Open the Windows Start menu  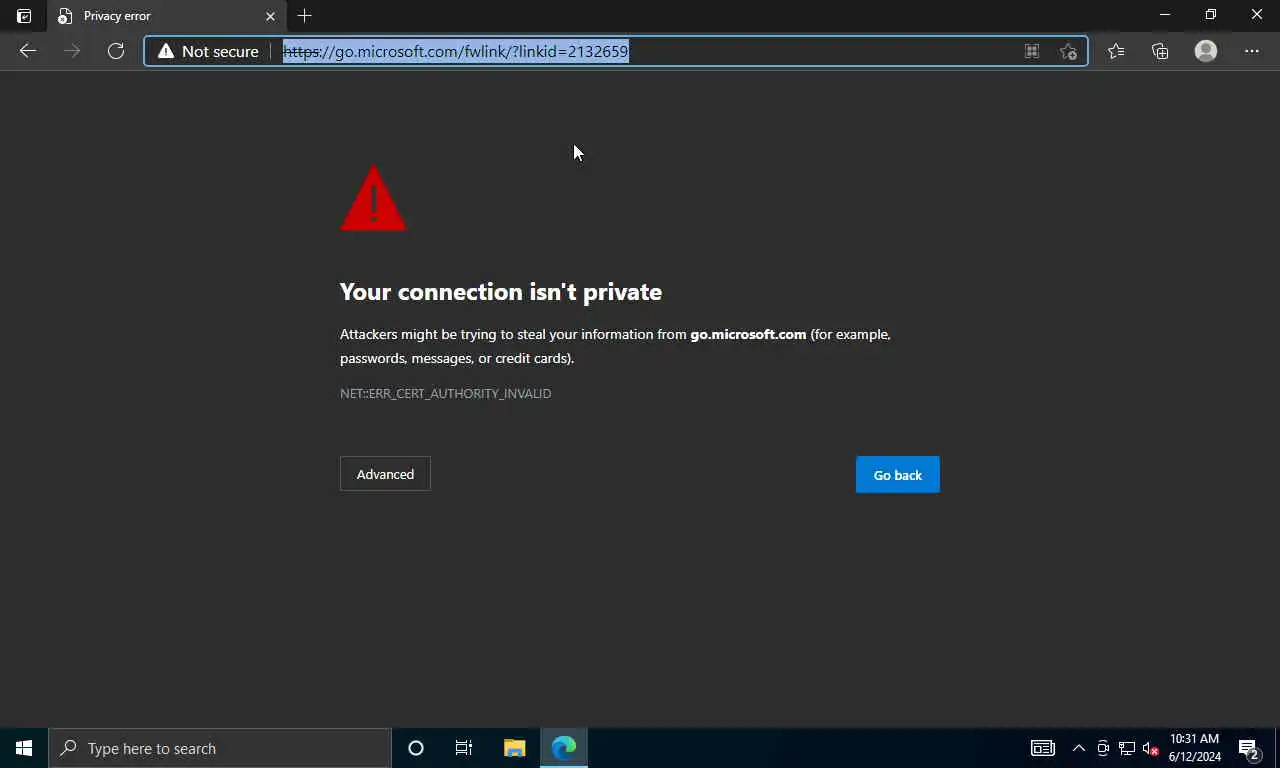pos(24,748)
